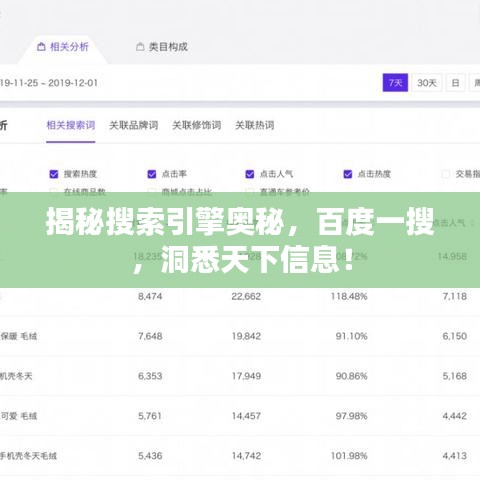
Task: Click the value 6,150
Action: [455, 336]
